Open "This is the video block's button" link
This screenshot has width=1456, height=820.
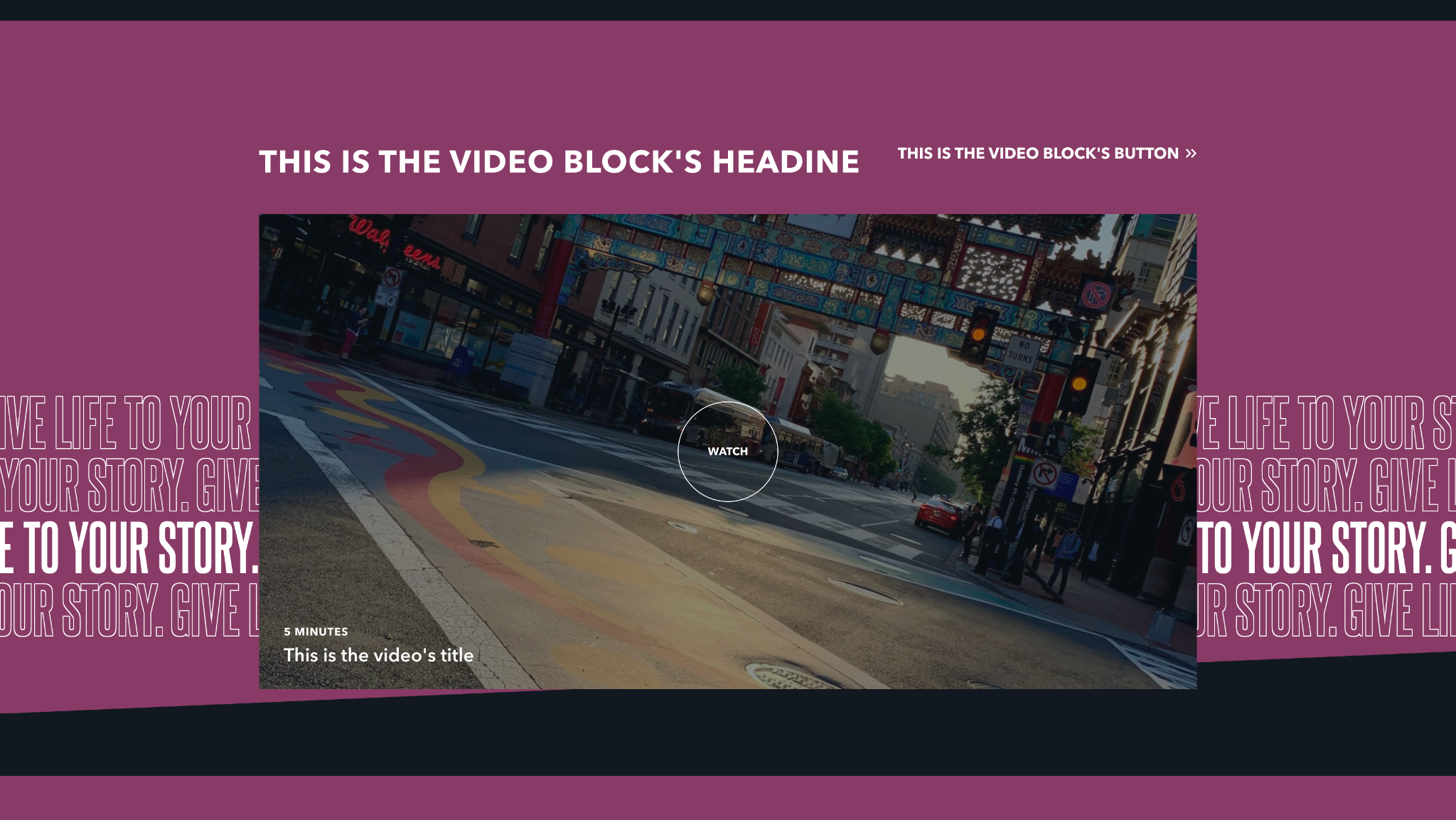point(1046,154)
